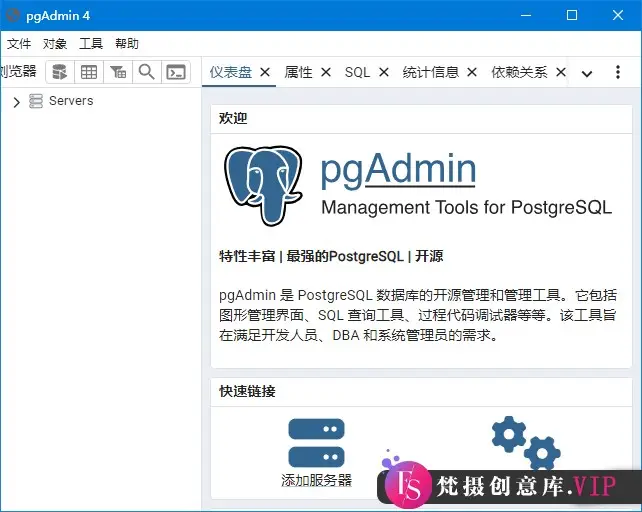This screenshot has height=512, width=642.
Task: Click text 特性丰富 | 最强的PostgreSQL | 开源
Action: (x=331, y=256)
